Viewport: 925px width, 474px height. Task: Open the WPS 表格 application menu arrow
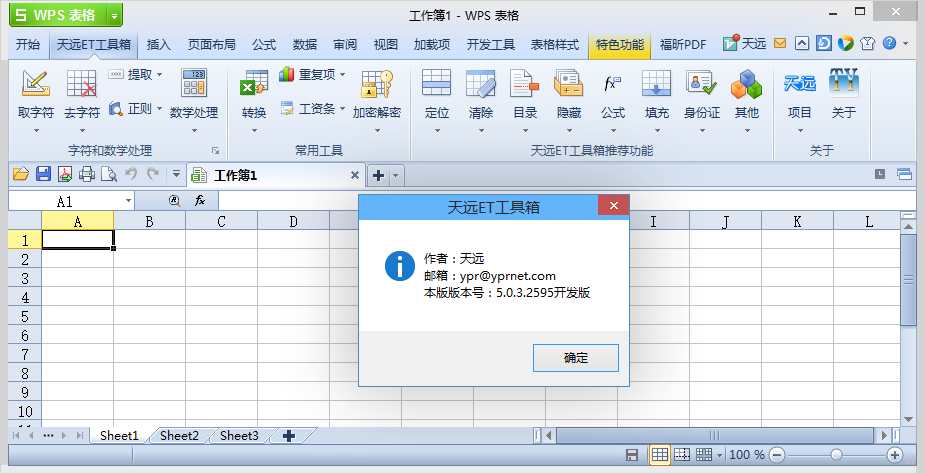click(x=114, y=16)
